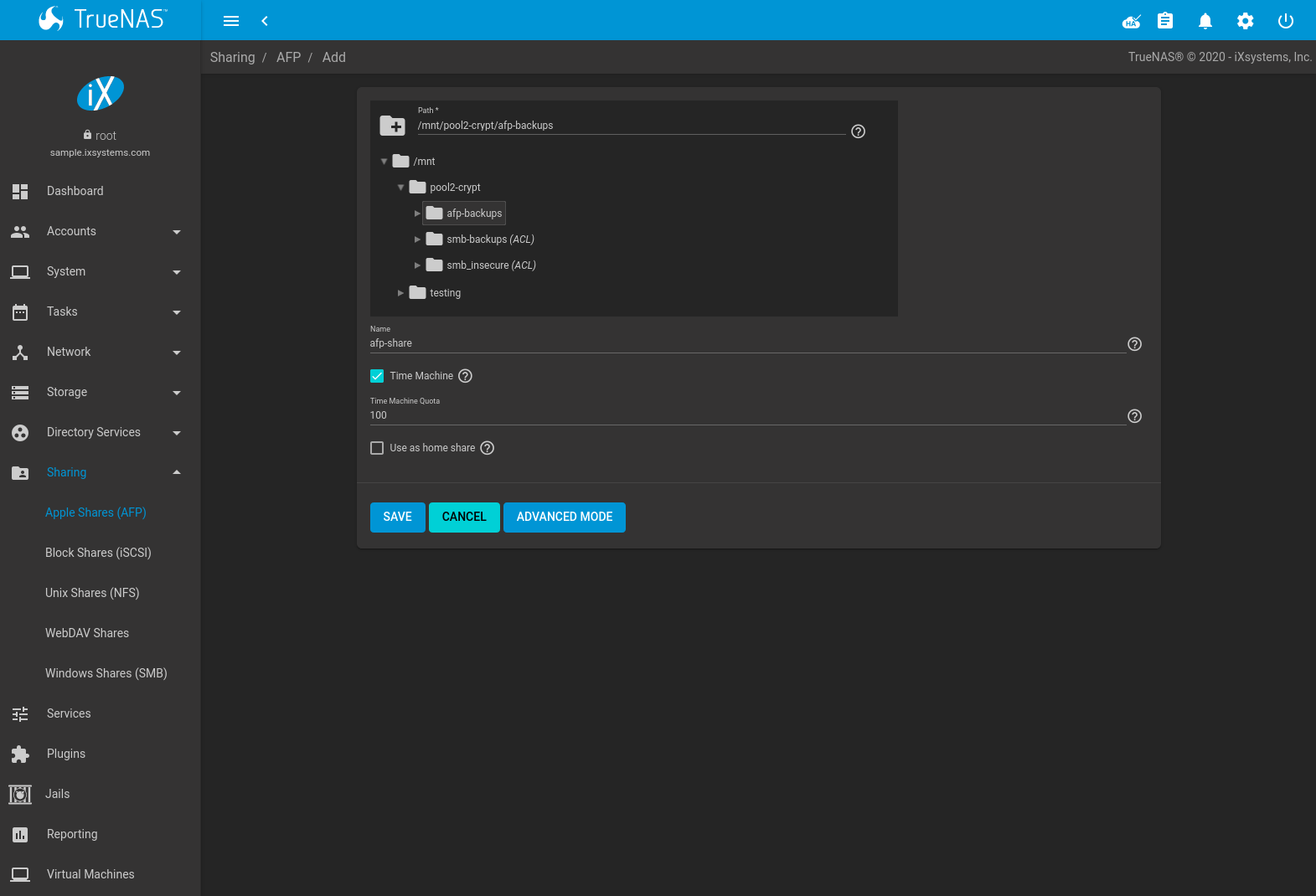
Task: Expand the smb-backups folder node
Action: point(417,239)
